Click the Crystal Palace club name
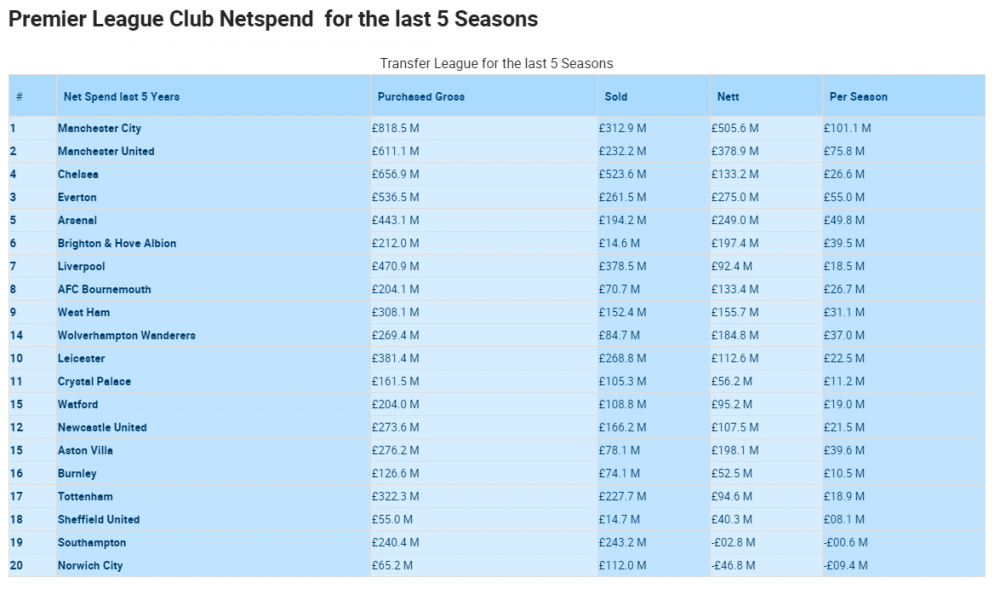1000x589 pixels. [94, 381]
